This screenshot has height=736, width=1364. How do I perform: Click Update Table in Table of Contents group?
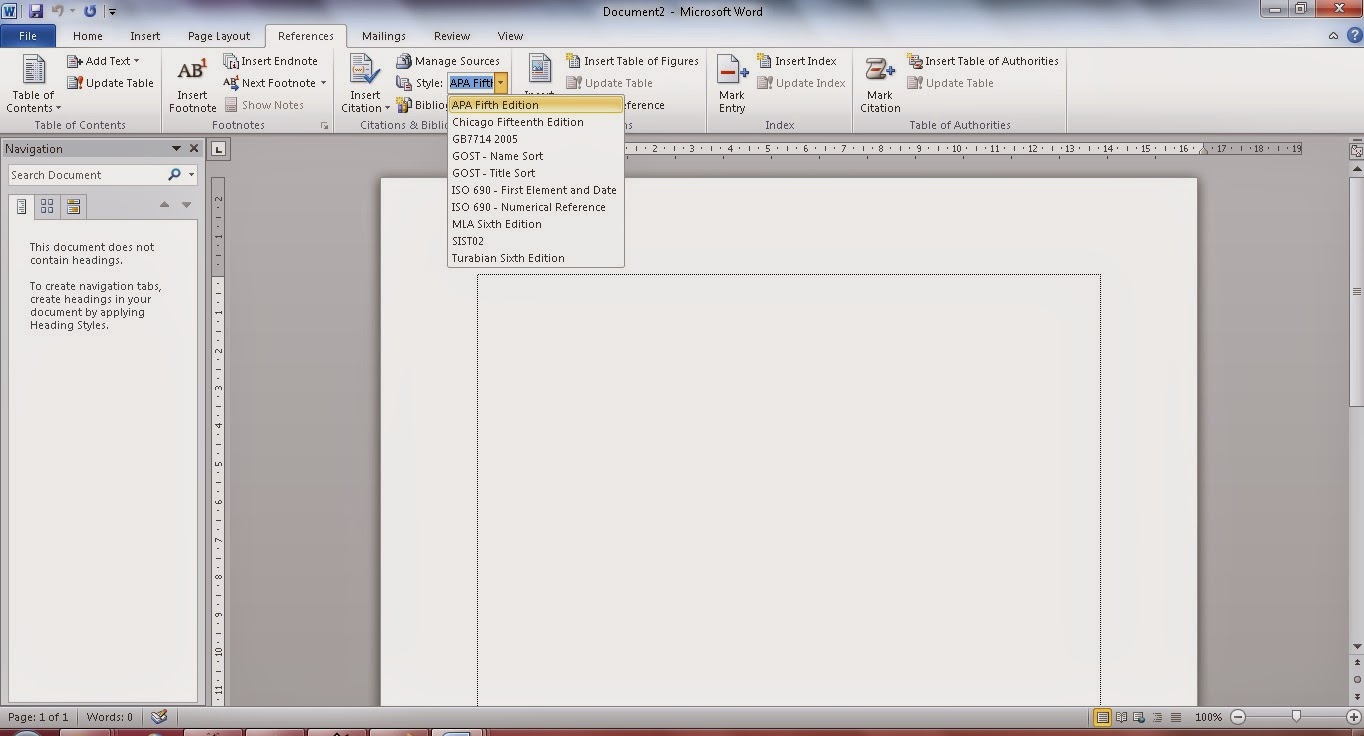pyautogui.click(x=110, y=82)
